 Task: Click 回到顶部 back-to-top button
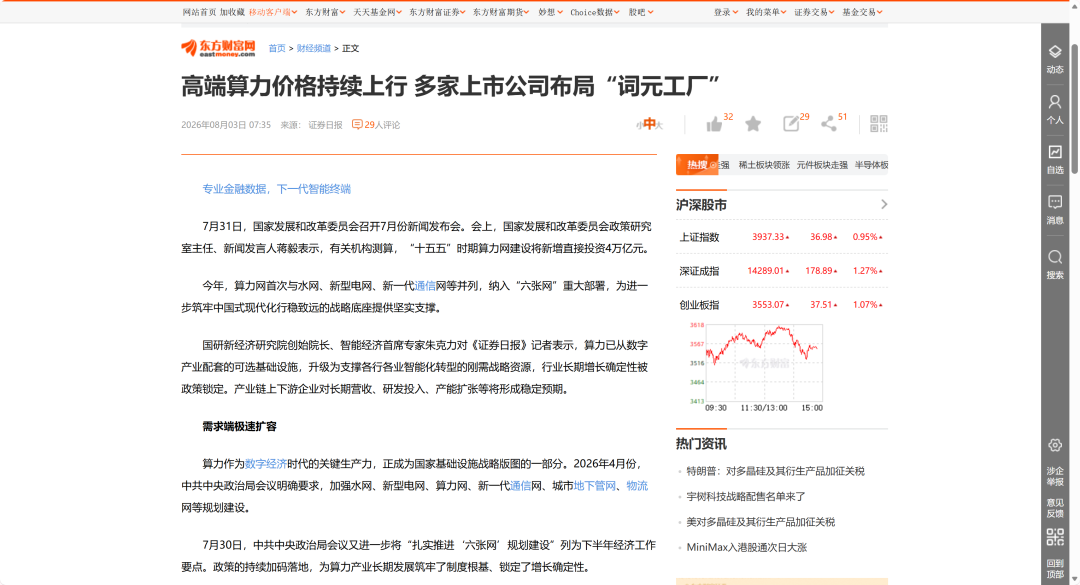coord(1055,568)
